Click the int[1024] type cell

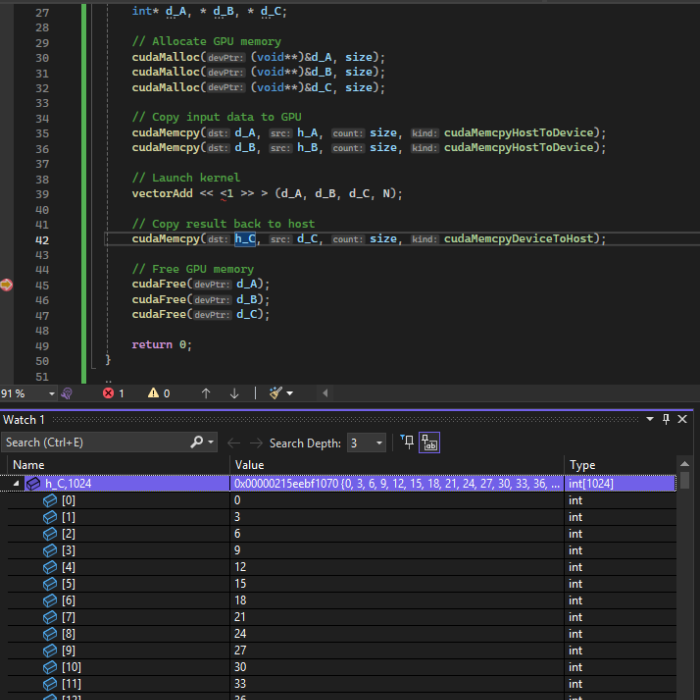[620, 483]
